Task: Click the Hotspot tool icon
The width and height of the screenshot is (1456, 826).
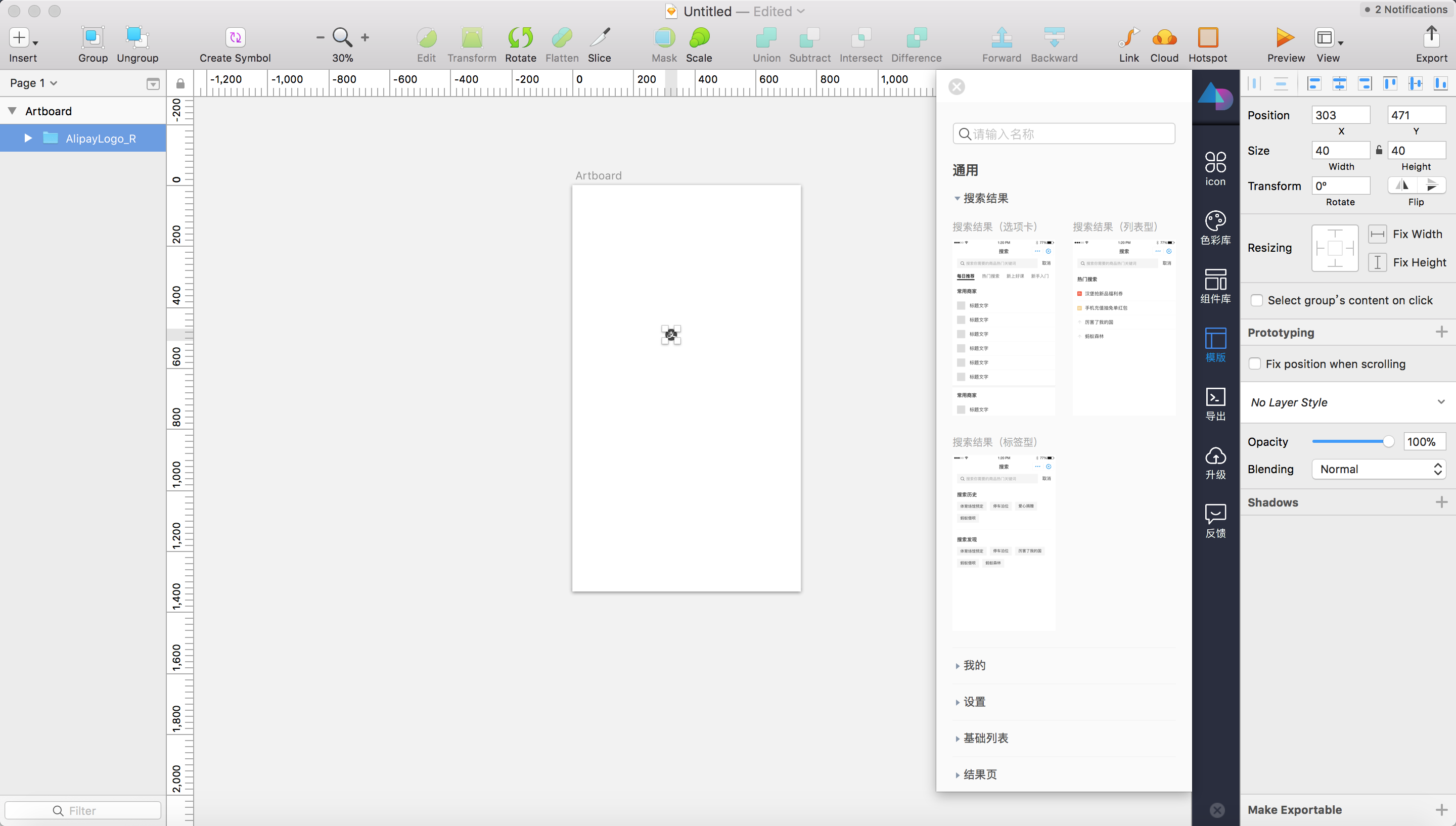Action: (x=1208, y=38)
